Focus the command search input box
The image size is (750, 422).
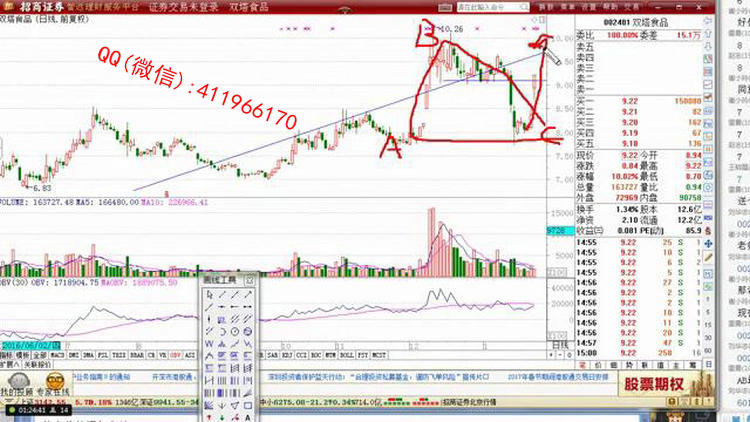tap(493, 7)
